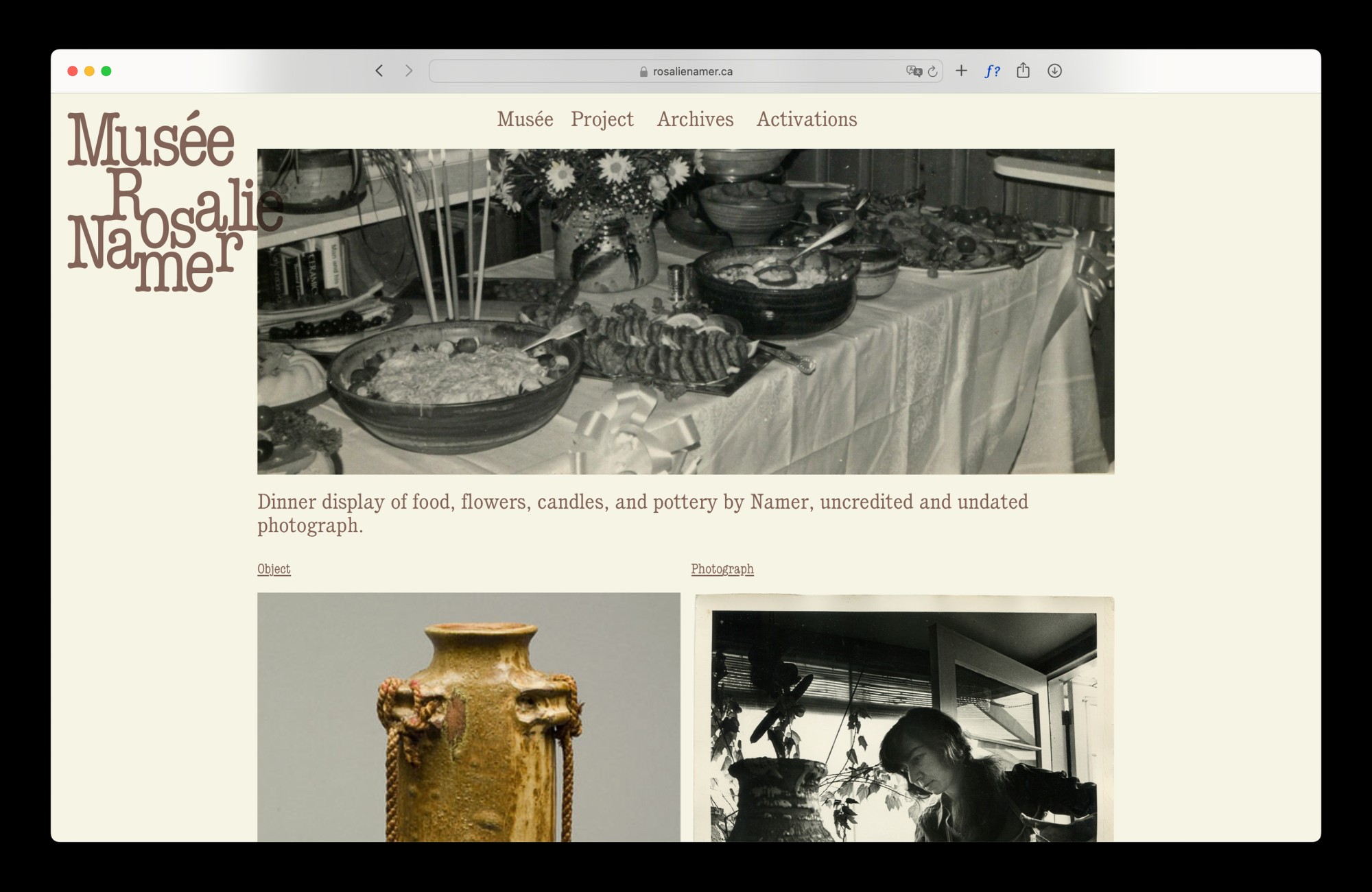Viewport: 1372px width, 892px height.
Task: Click the Safari forward arrow
Action: point(409,71)
